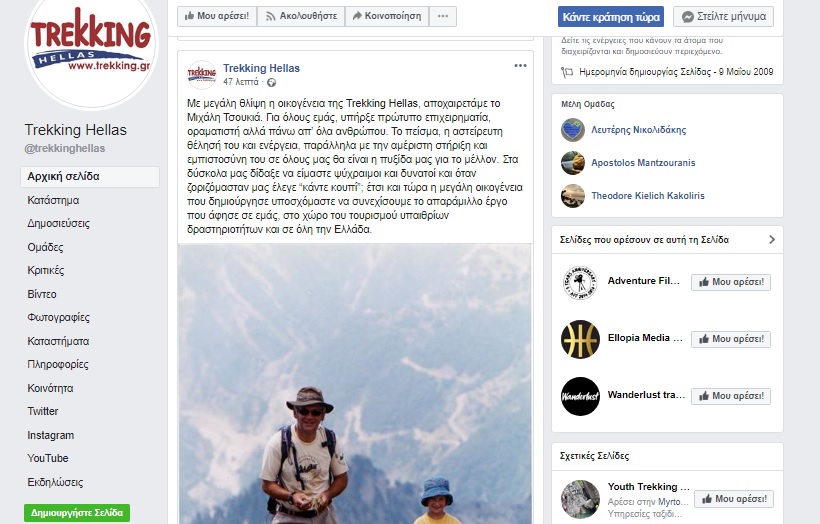Open the post options three-dot menu
820x524 pixels.
[x=520, y=65]
